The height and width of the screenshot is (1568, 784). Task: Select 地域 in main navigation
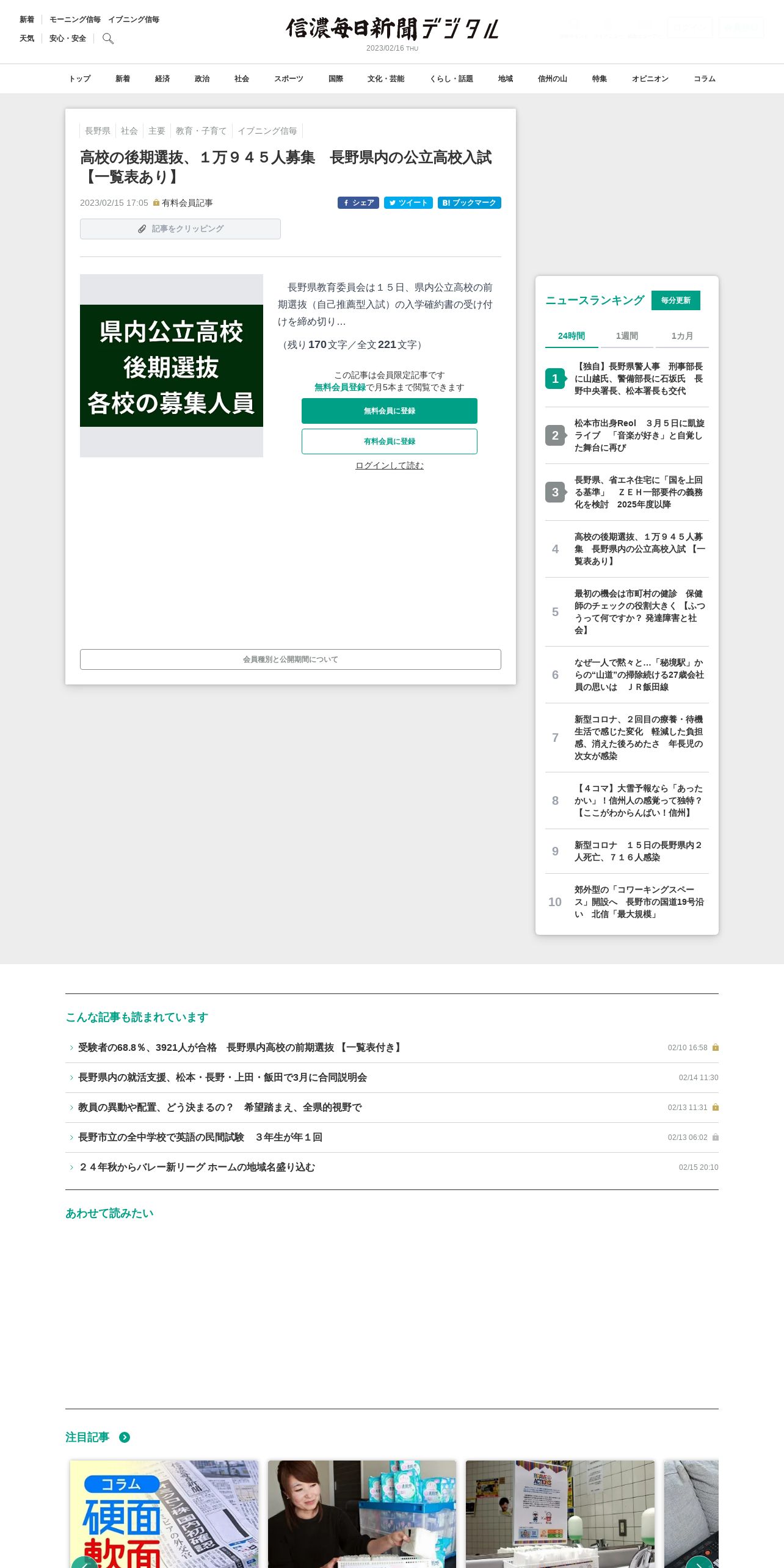click(506, 79)
